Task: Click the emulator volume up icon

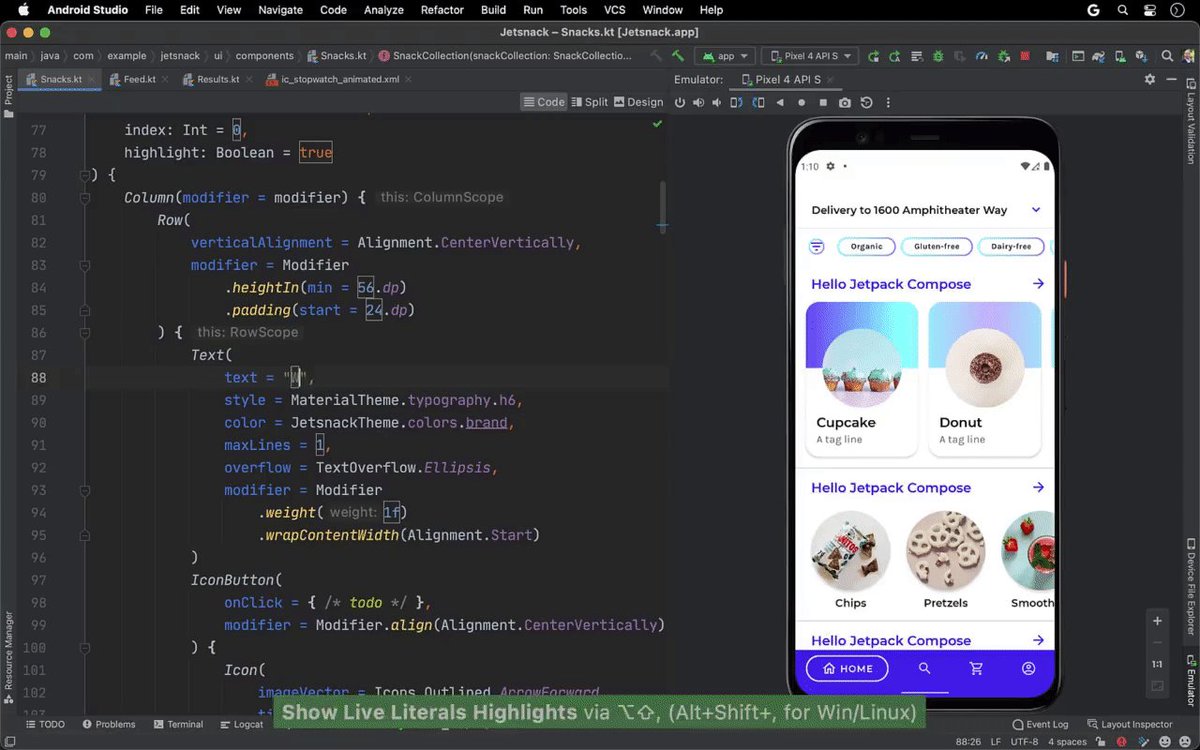Action: [699, 102]
